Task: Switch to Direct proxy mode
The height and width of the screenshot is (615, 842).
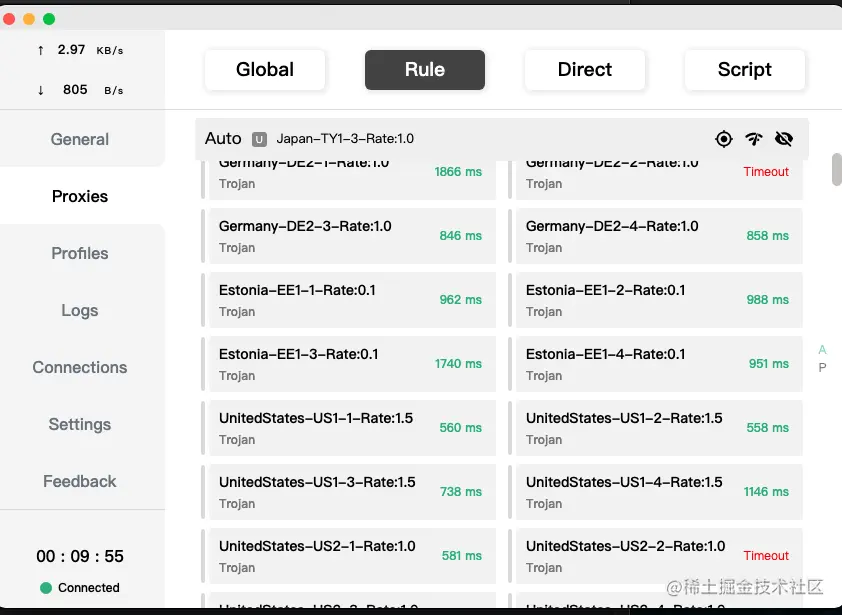Action: (585, 70)
